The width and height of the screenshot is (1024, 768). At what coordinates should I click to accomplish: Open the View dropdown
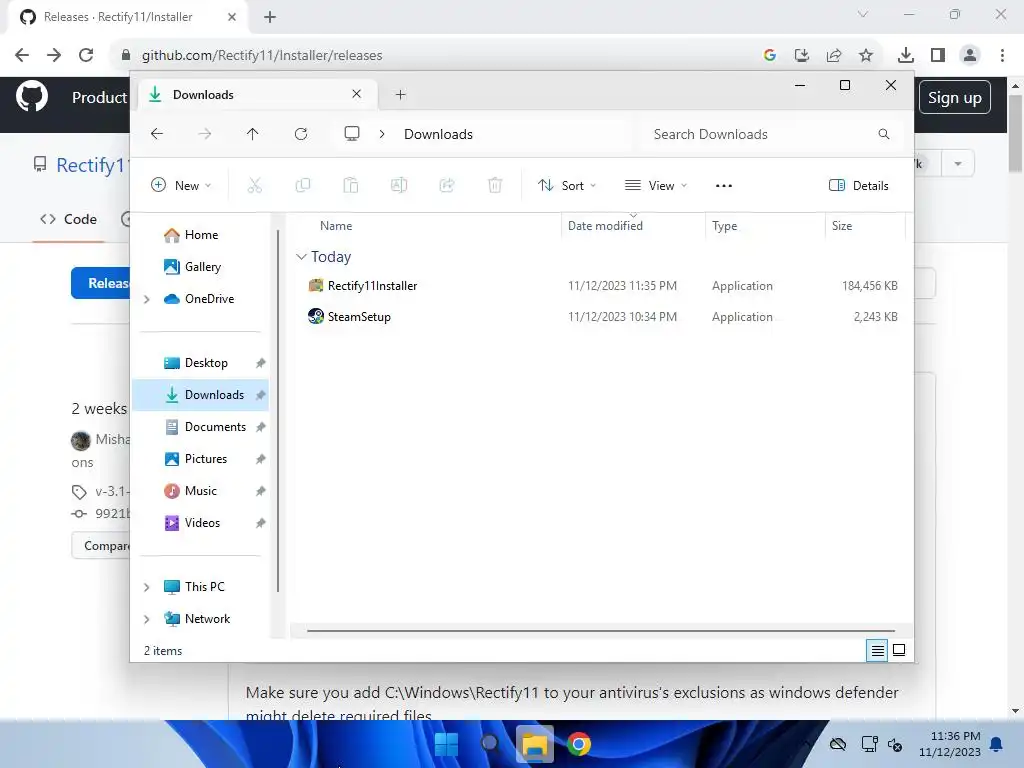pos(656,185)
